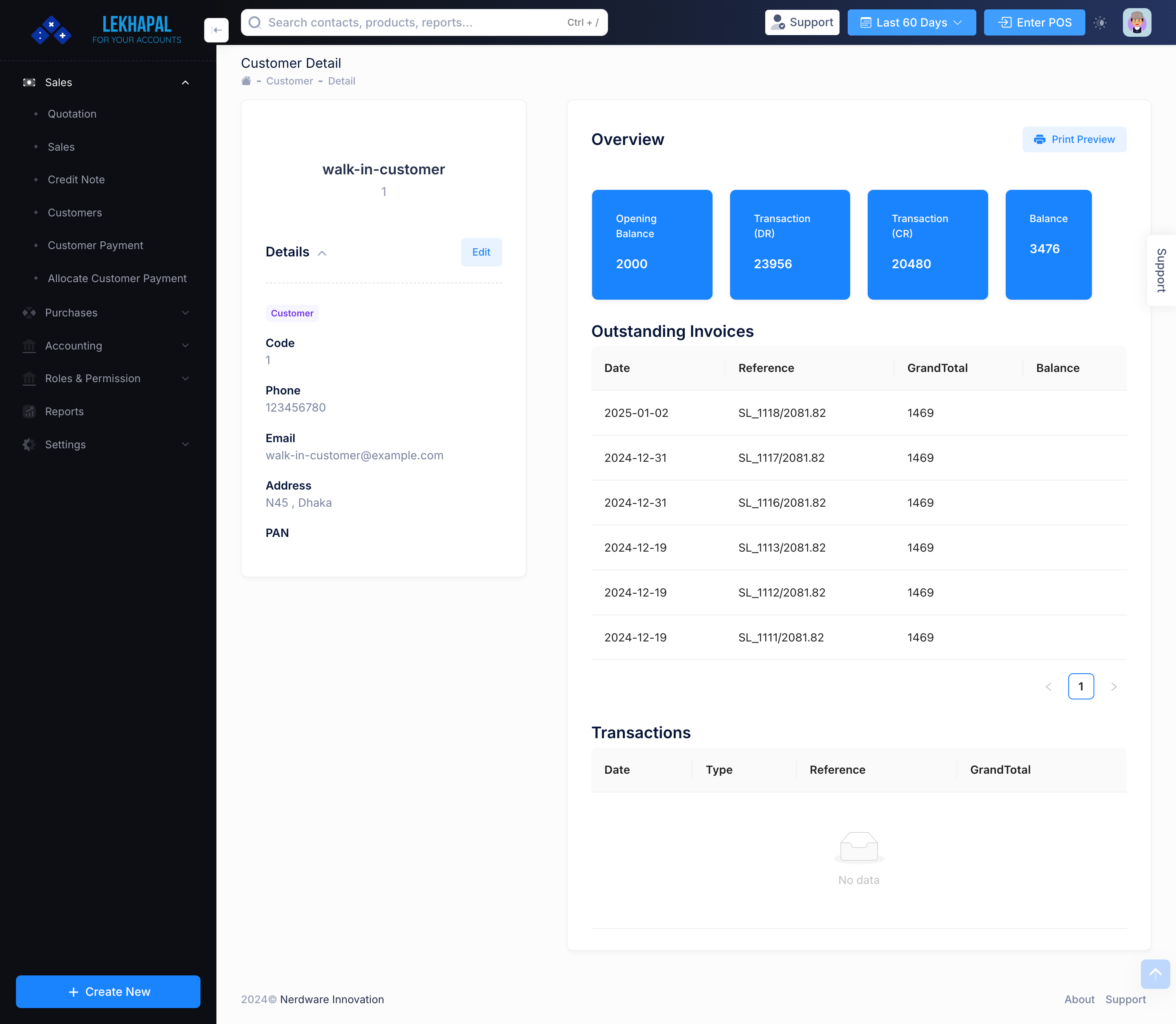This screenshot has width=1176, height=1024.
Task: Open the Reports section icon
Action: coord(29,412)
